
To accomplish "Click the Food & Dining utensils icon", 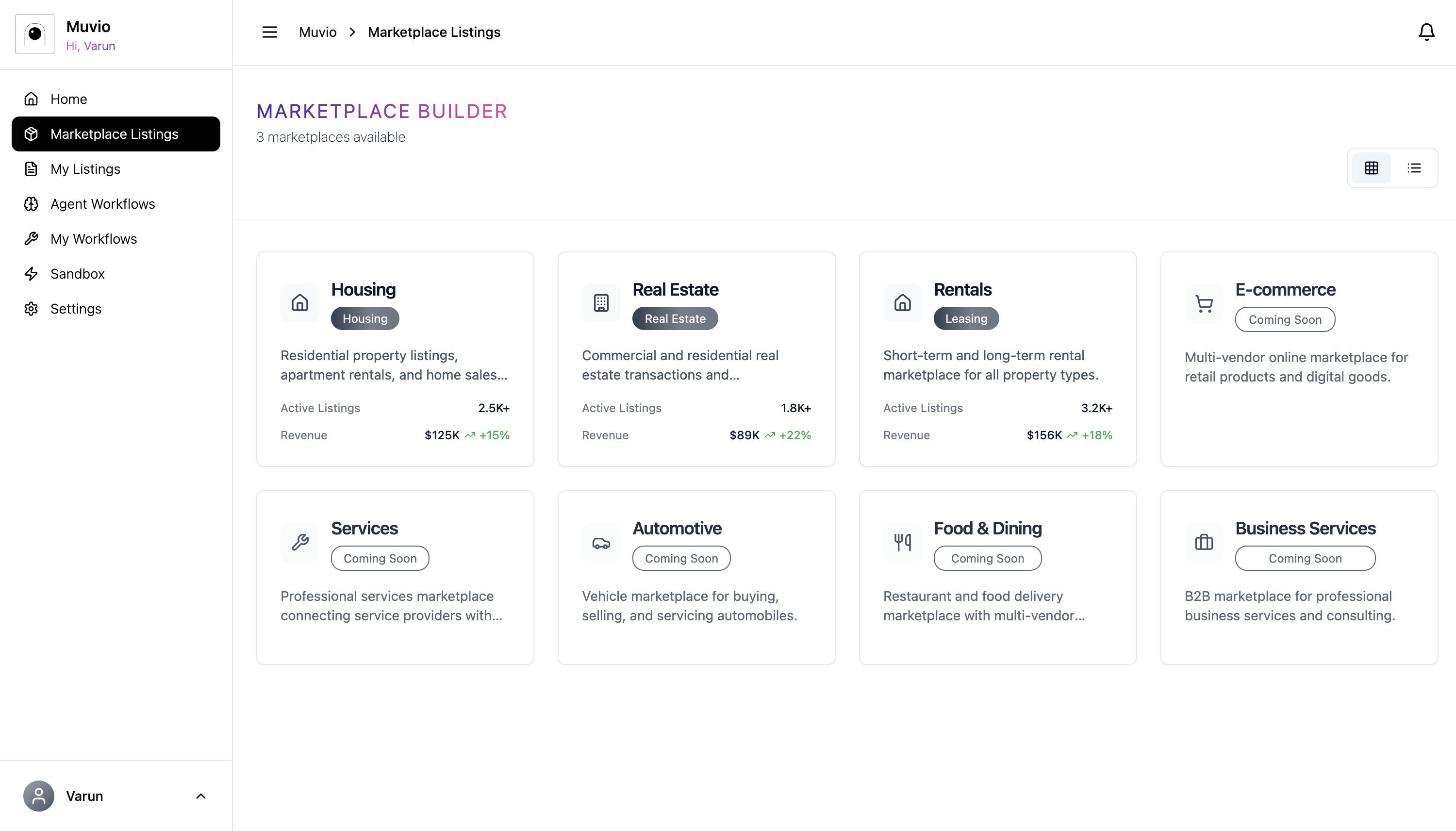I will [x=902, y=542].
